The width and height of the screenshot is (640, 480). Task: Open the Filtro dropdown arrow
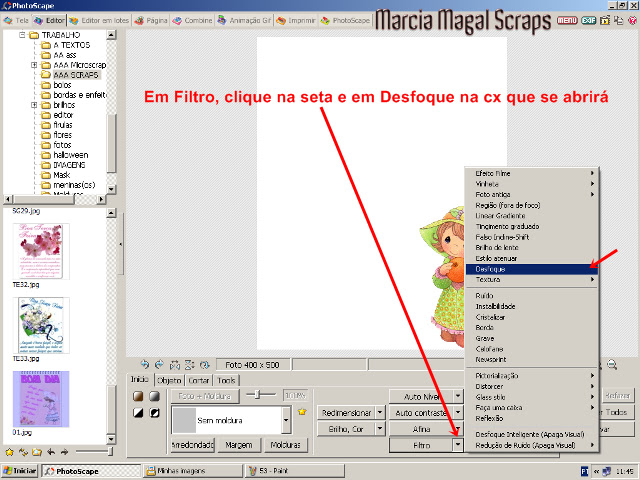point(458,445)
